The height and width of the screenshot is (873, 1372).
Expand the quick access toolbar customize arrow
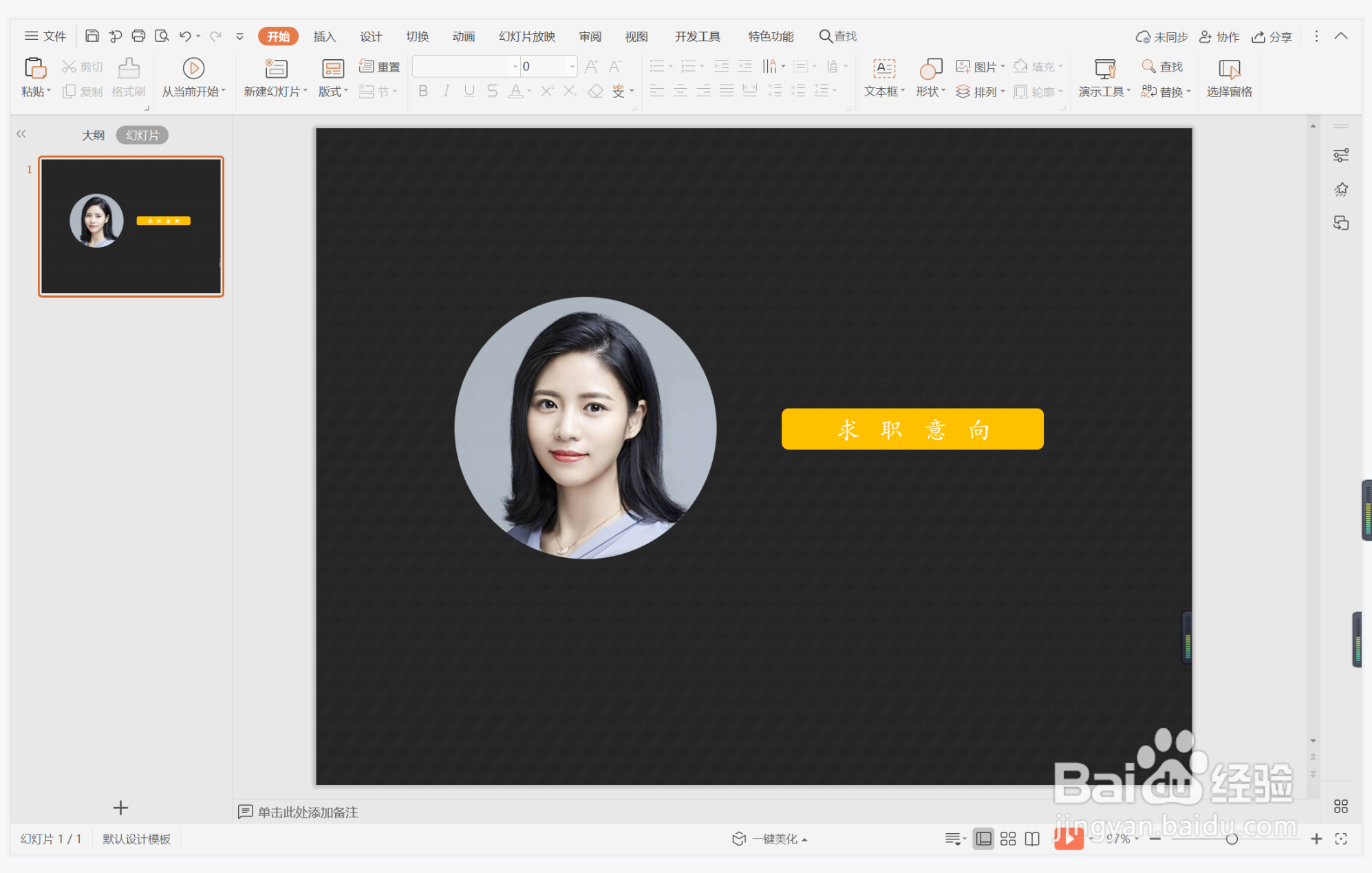239,36
